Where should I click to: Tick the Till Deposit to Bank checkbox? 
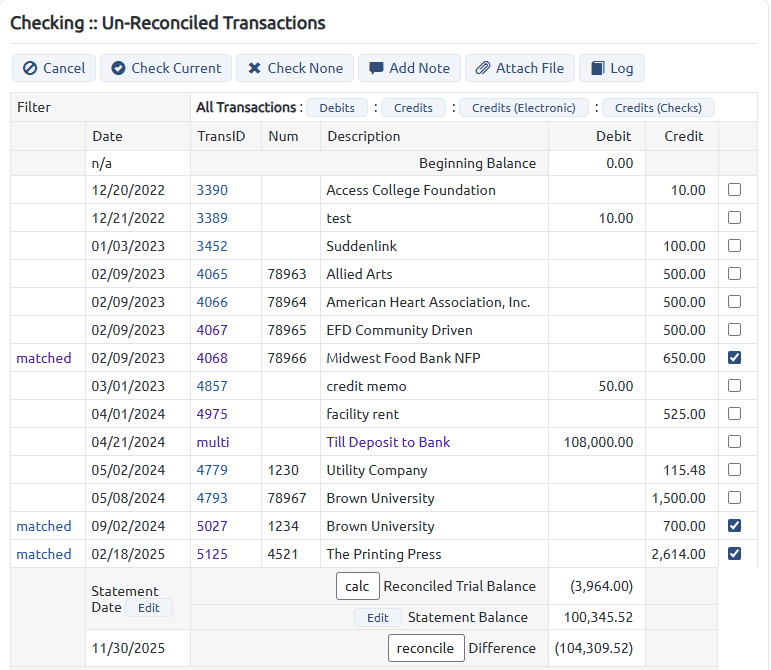(x=734, y=442)
